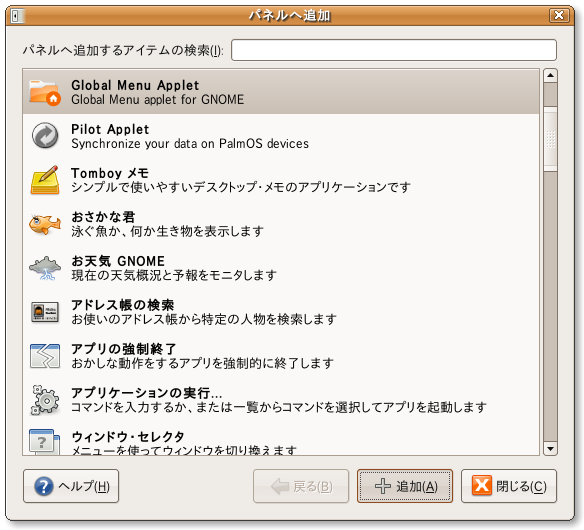Screen dimensions: 584x530
Task: Select the アプリケーションの実行... title text
Action: (x=147, y=393)
